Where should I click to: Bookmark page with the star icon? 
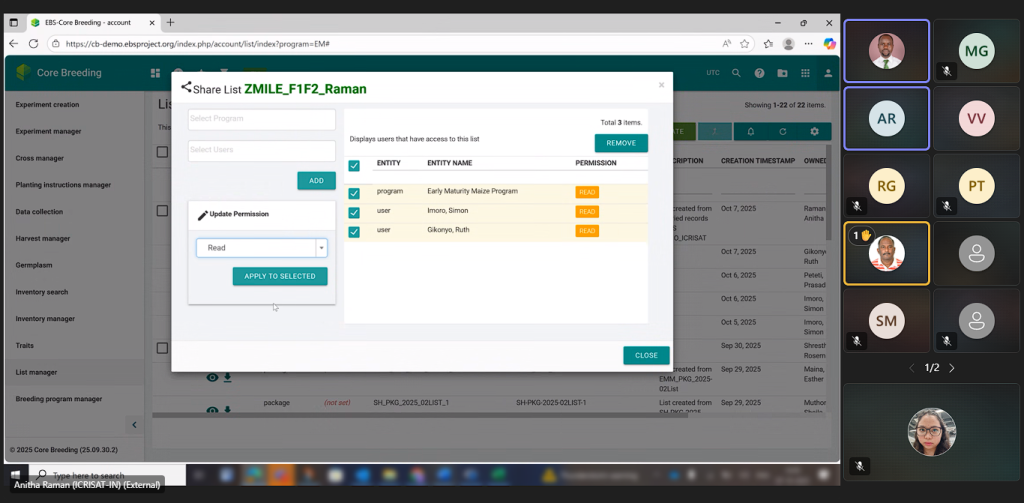[745, 44]
